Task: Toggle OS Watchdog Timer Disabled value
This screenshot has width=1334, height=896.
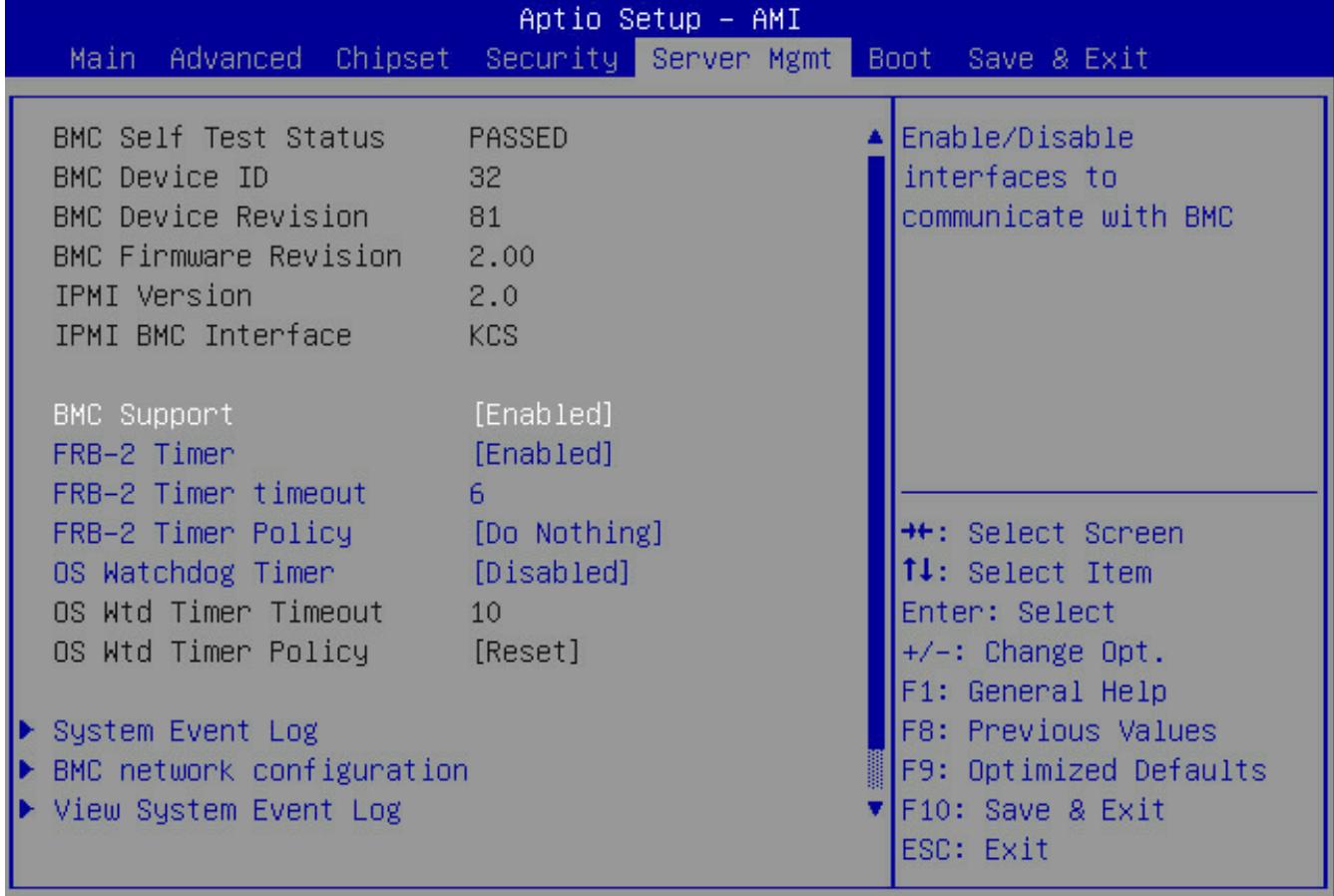Action: 551,573
